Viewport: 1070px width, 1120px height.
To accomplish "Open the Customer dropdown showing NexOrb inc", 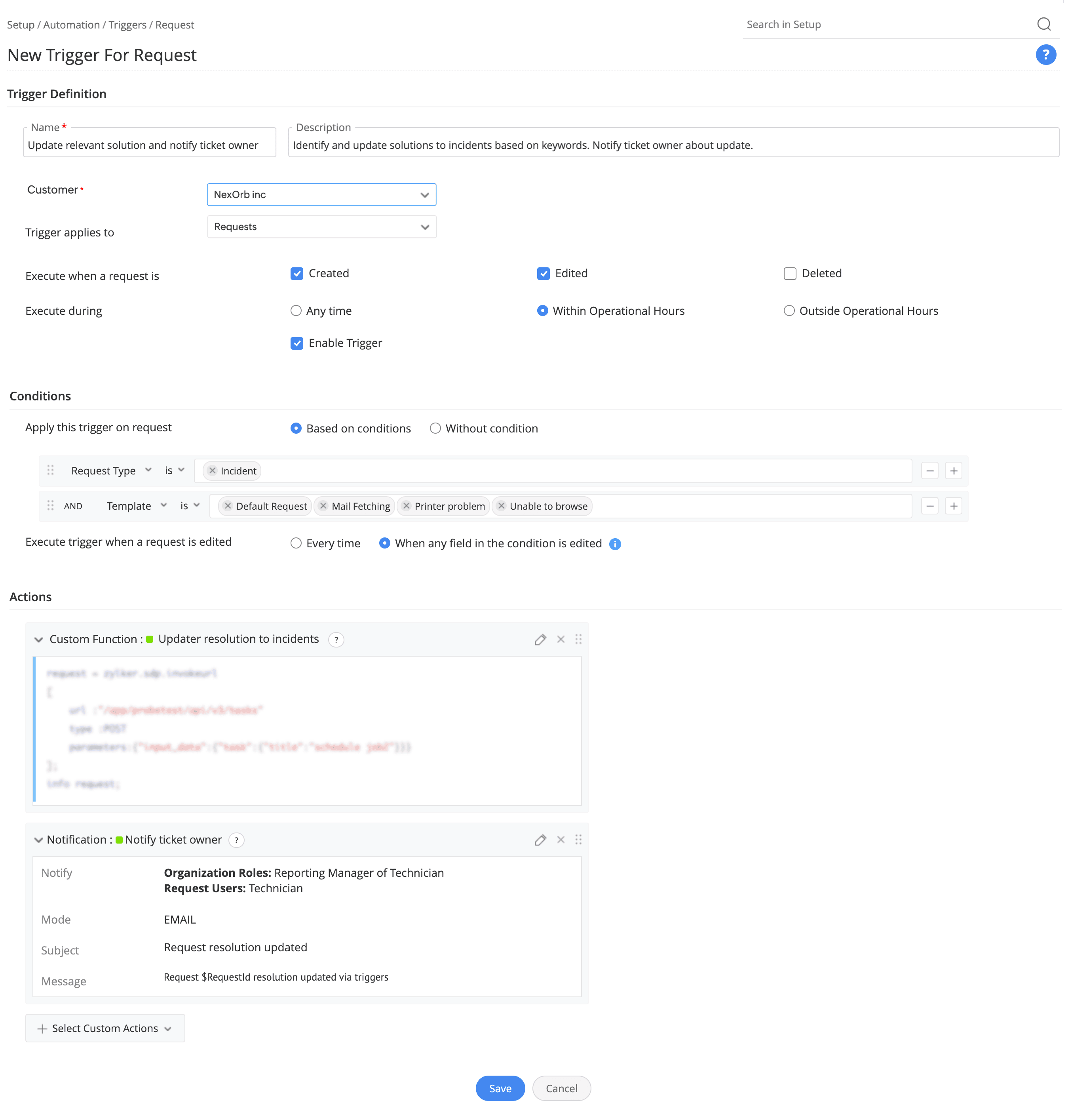I will [x=321, y=194].
